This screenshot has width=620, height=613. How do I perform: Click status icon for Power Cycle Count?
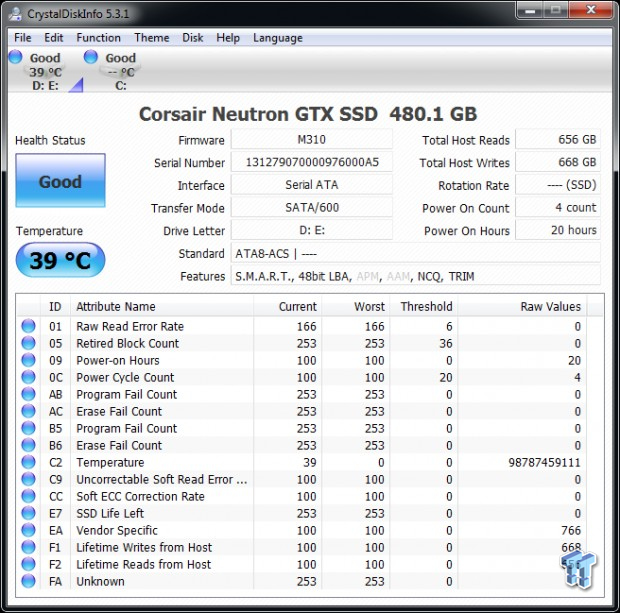tap(28, 377)
